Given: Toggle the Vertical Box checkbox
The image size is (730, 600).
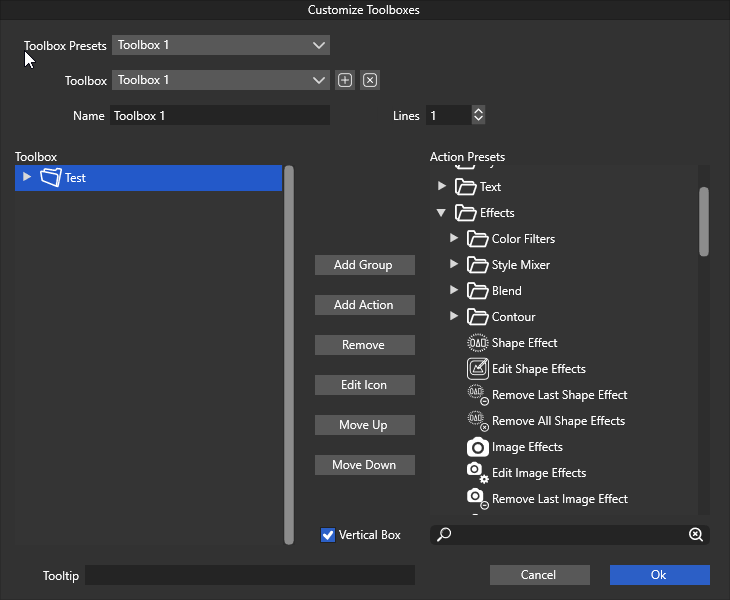Looking at the screenshot, I should [328, 535].
